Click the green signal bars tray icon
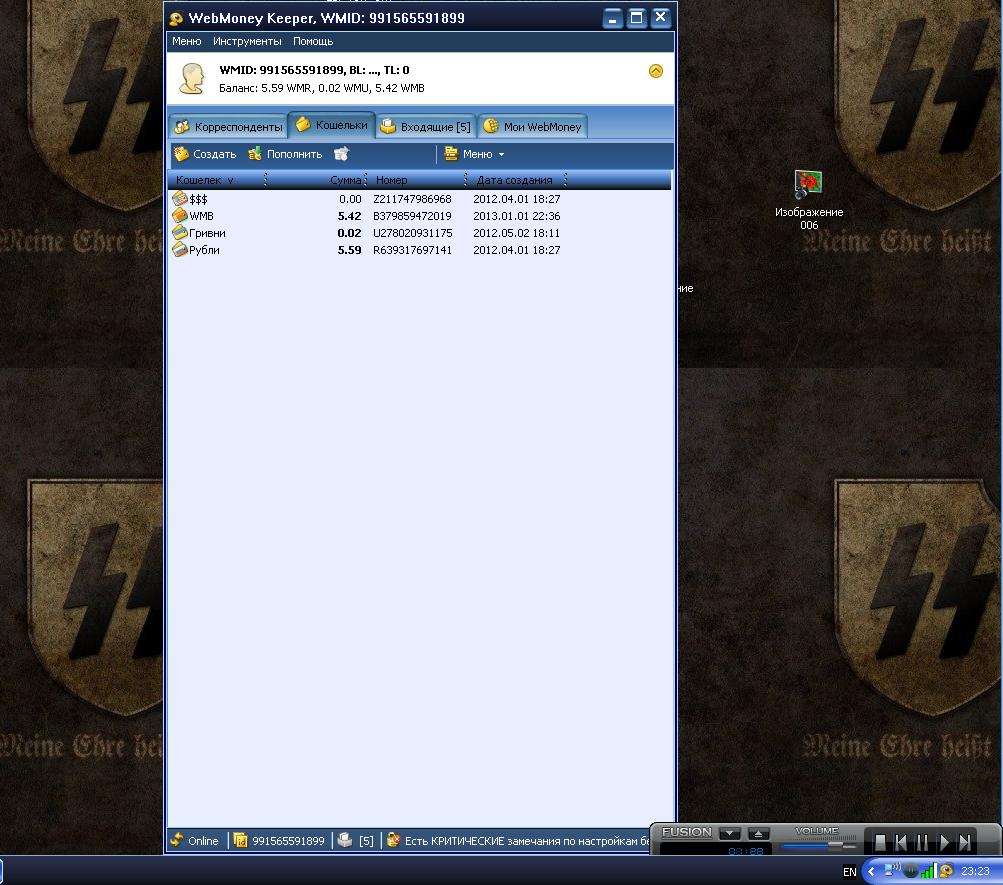This screenshot has width=1003, height=885. point(928,871)
